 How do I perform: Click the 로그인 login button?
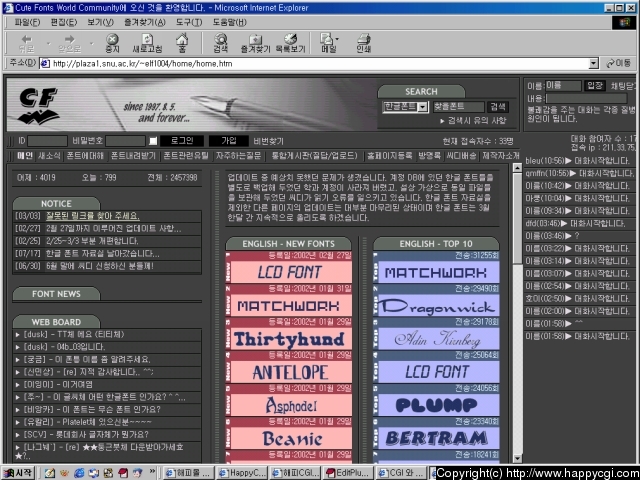coord(182,141)
